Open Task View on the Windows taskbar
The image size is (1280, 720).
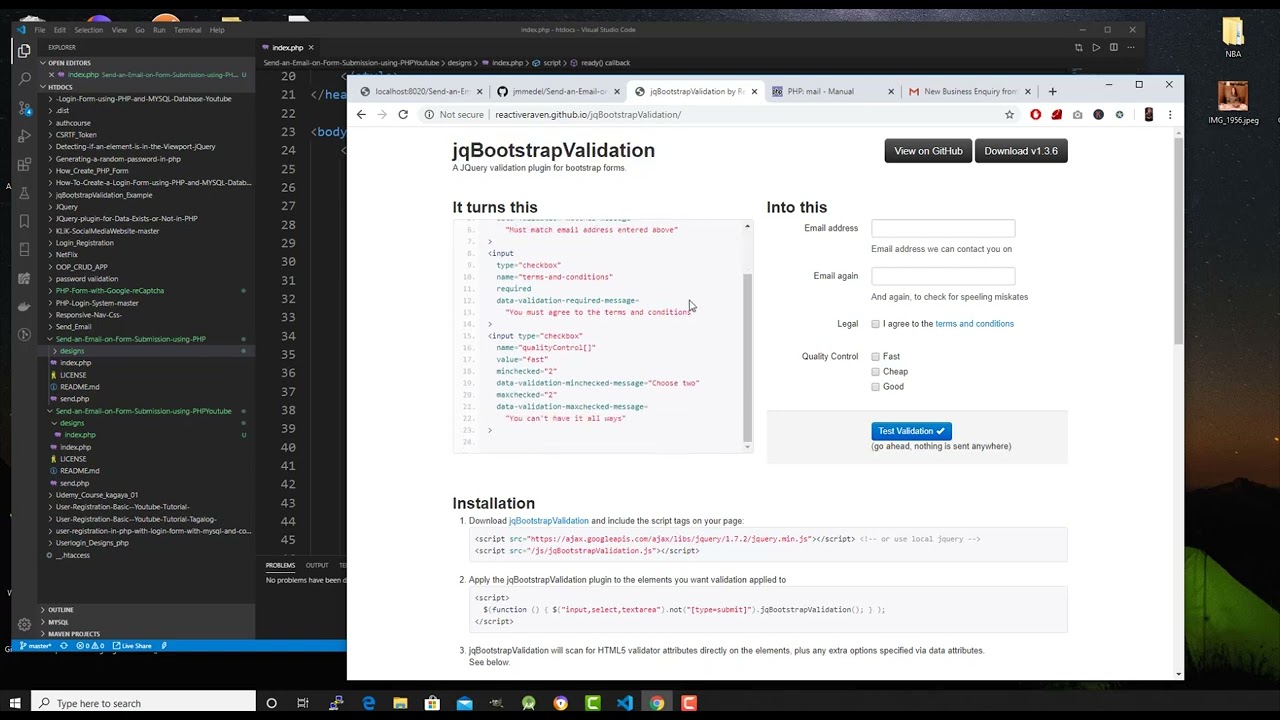(x=303, y=703)
